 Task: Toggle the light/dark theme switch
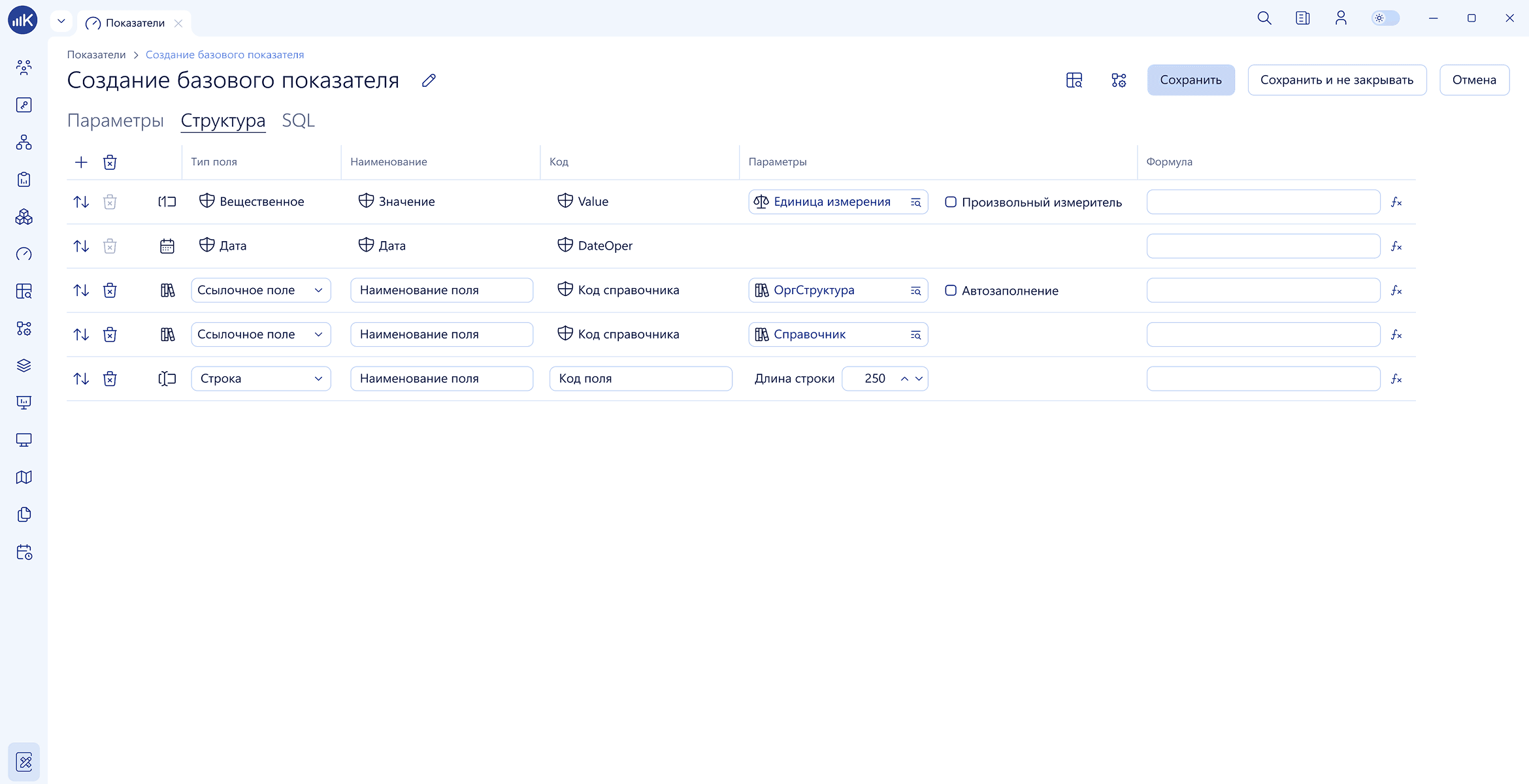coord(1385,18)
